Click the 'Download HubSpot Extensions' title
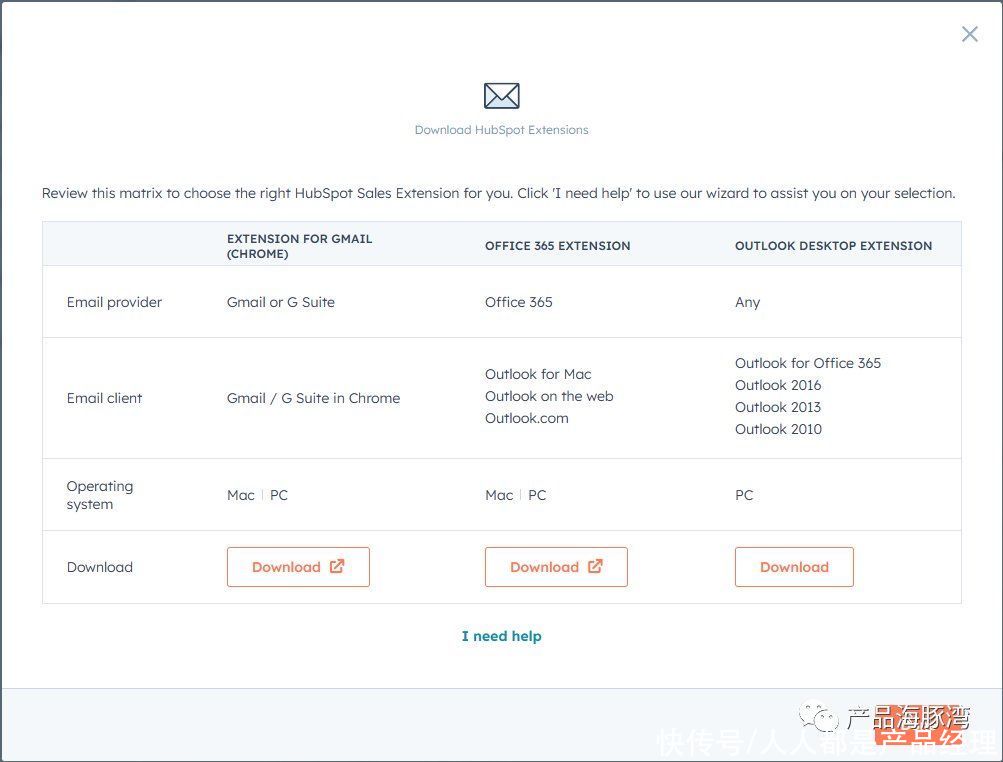The image size is (1003, 762). [x=502, y=130]
